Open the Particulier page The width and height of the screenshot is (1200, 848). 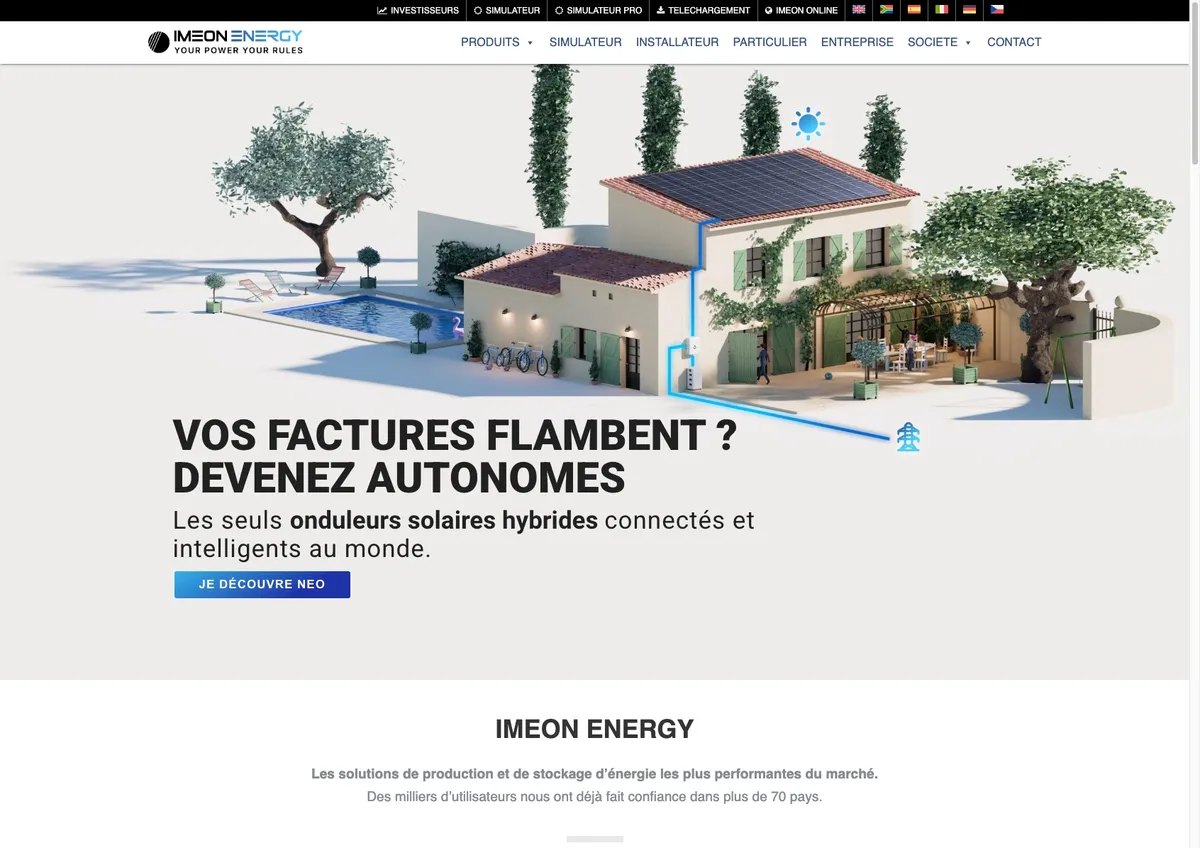click(770, 42)
